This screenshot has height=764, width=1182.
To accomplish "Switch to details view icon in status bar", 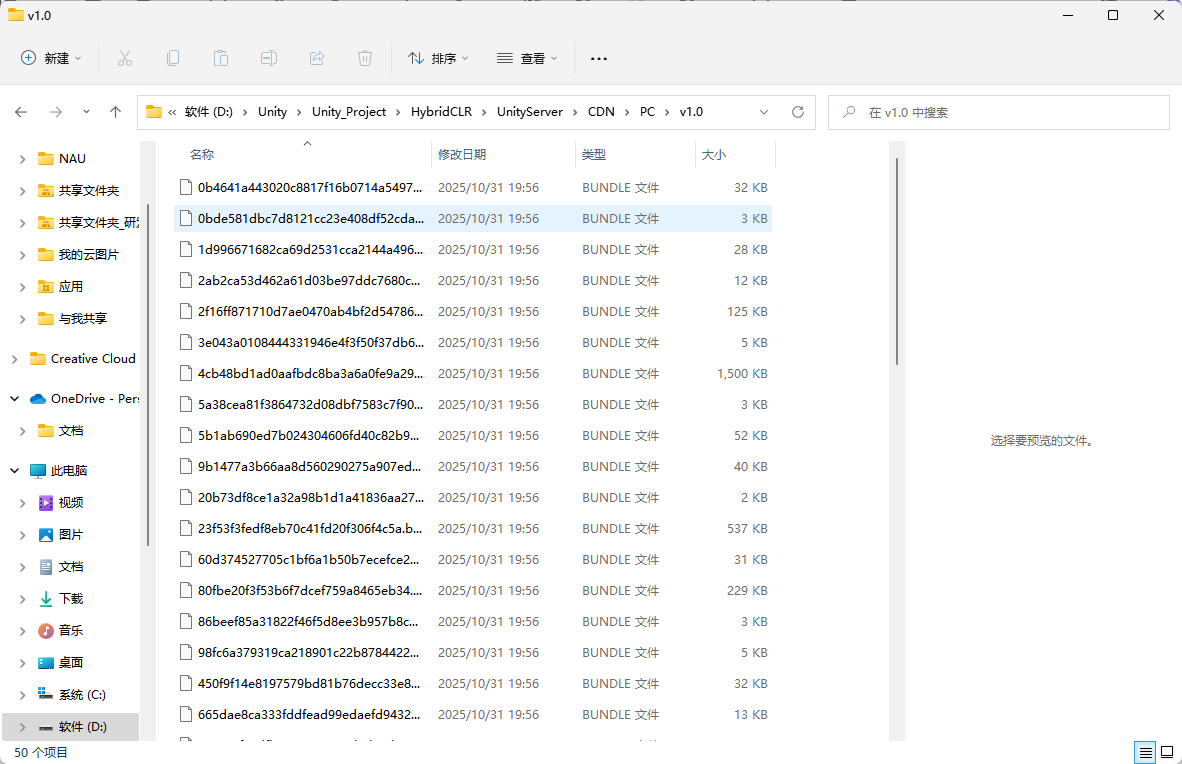I will (1145, 752).
